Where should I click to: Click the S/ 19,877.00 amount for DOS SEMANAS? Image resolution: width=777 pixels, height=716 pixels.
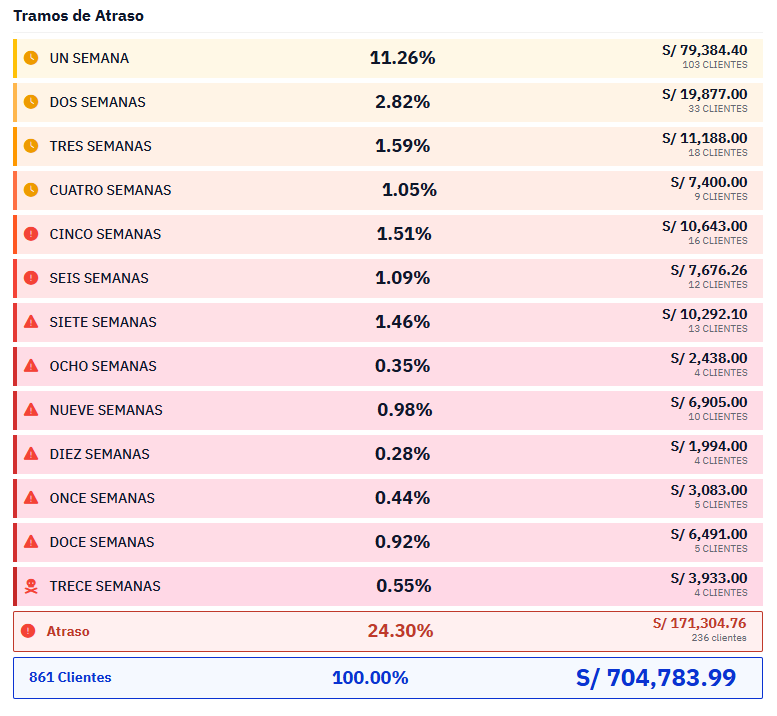[704, 95]
